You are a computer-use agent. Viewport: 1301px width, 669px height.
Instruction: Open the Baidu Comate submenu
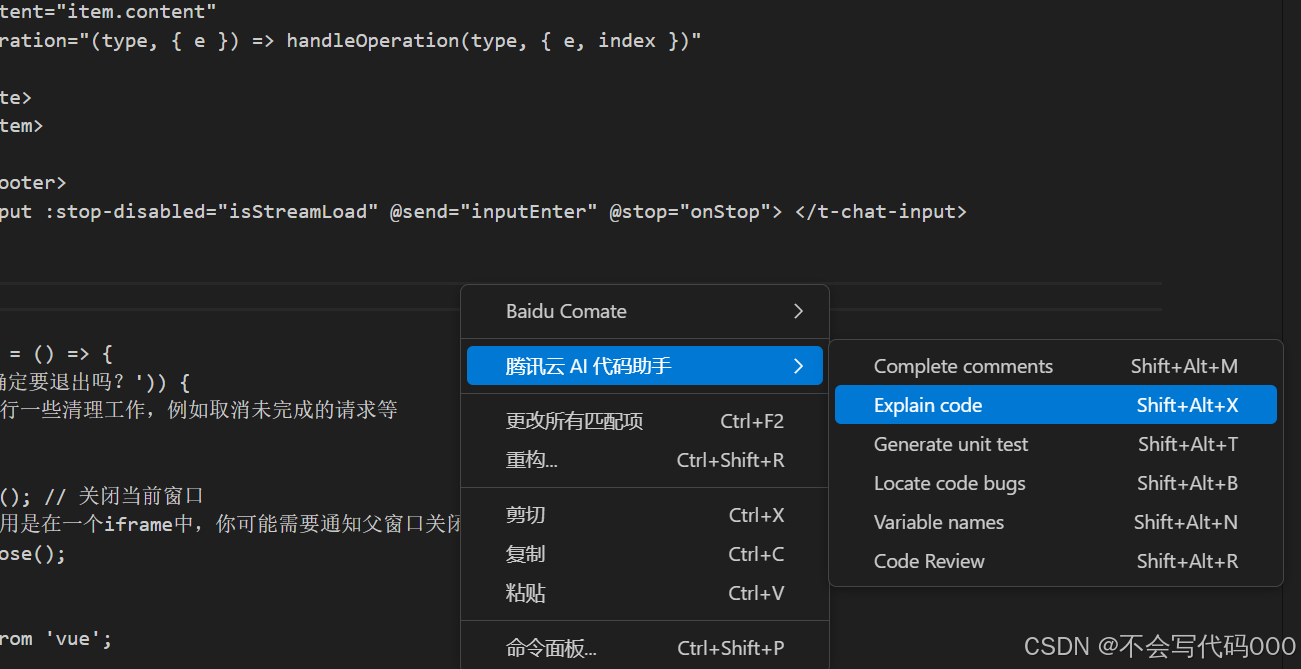644,311
